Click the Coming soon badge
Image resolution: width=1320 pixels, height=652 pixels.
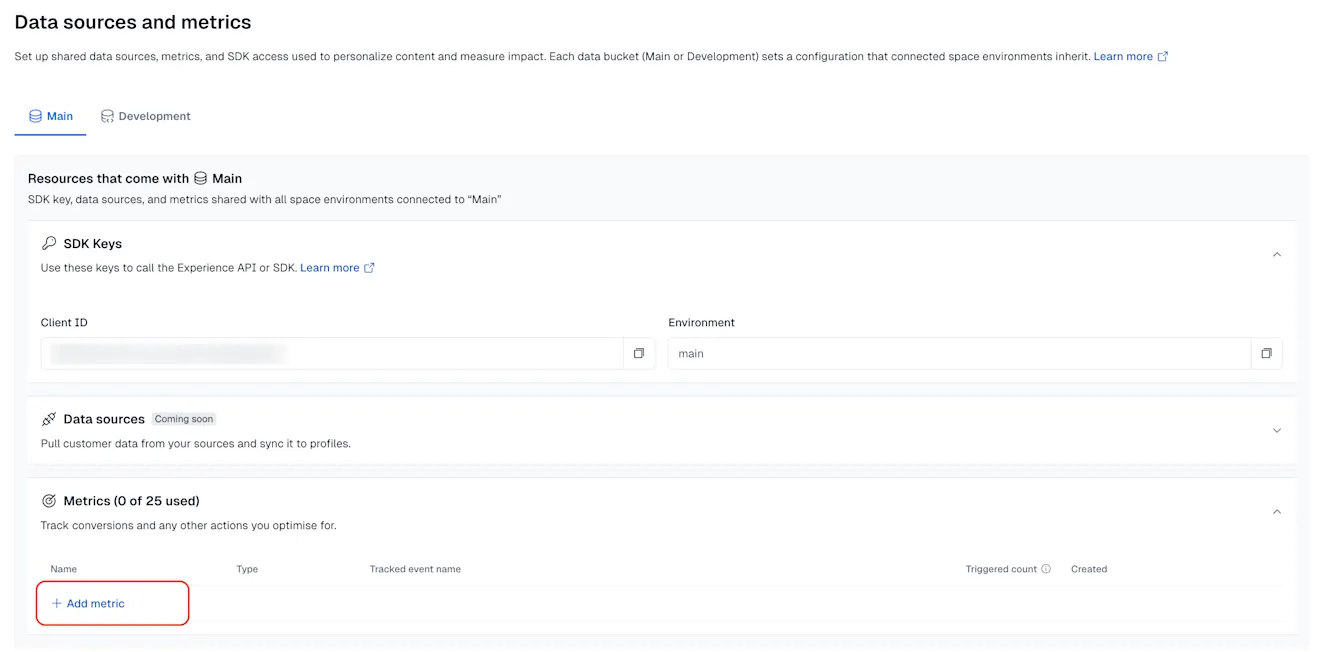pyautogui.click(x=184, y=419)
